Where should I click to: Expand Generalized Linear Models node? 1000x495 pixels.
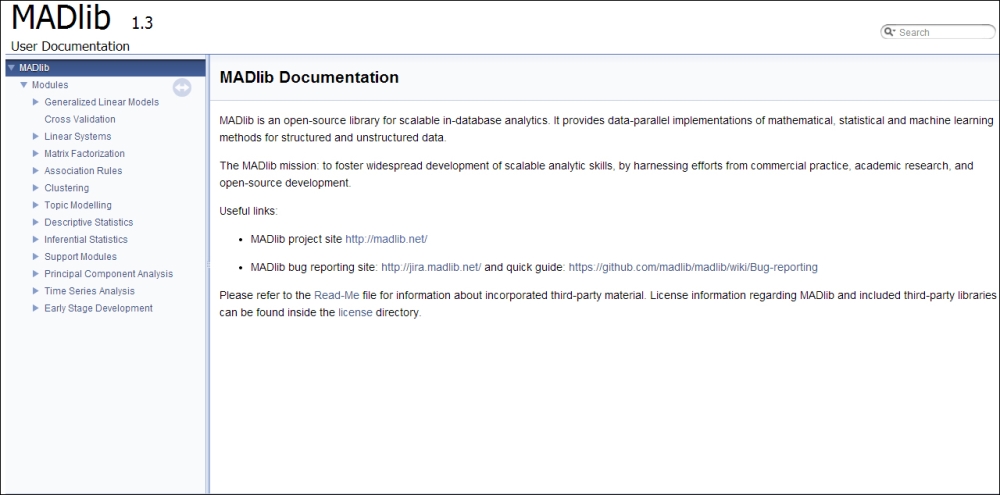click(36, 102)
